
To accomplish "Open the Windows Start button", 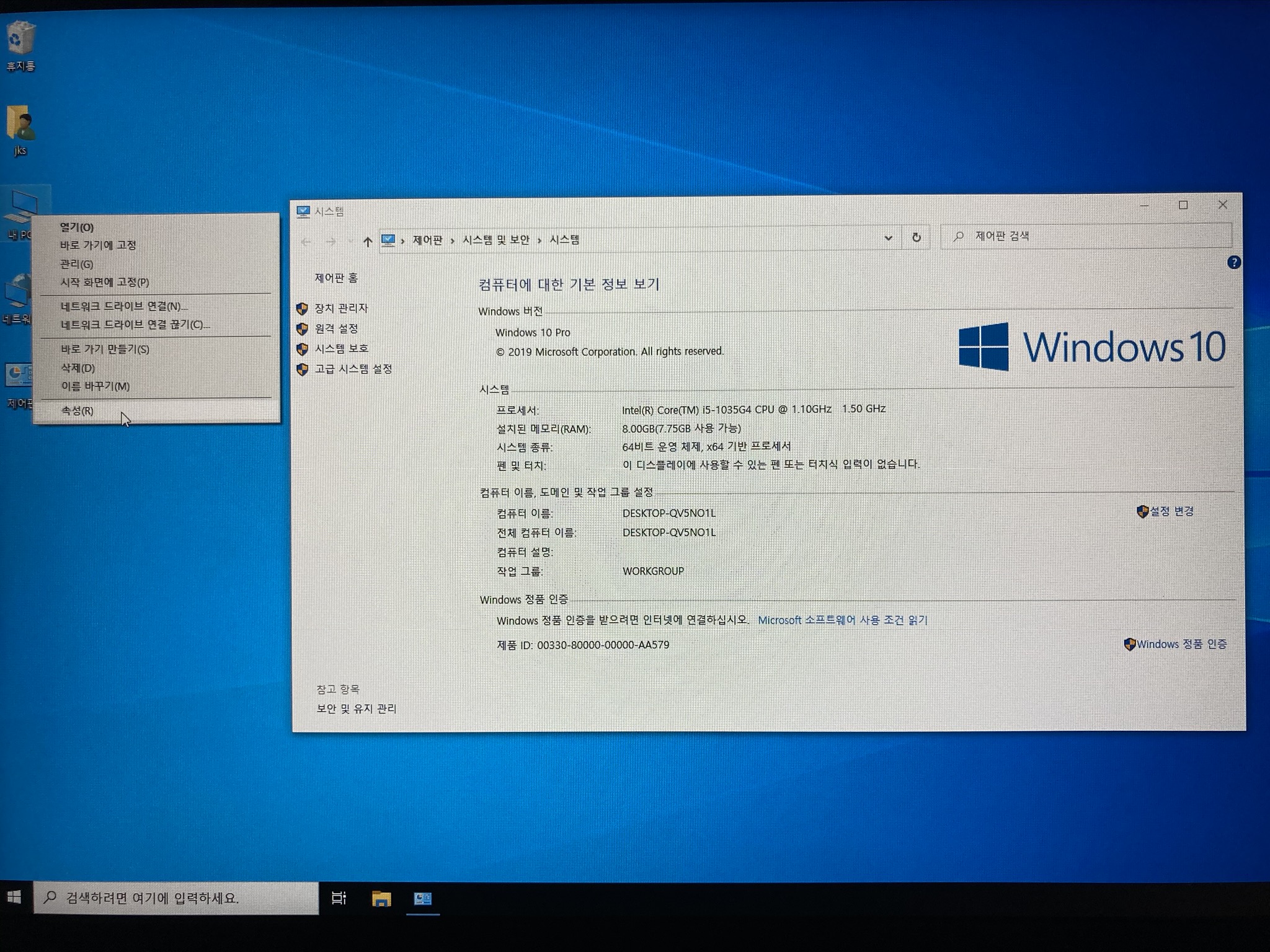I will 15,897.
